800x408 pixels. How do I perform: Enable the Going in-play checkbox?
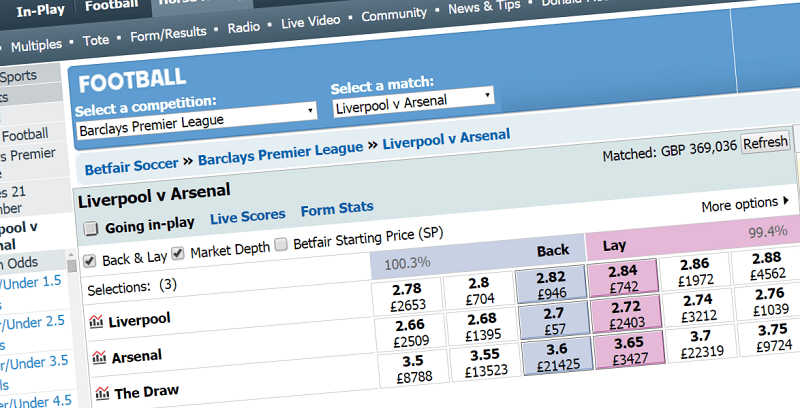91,229
